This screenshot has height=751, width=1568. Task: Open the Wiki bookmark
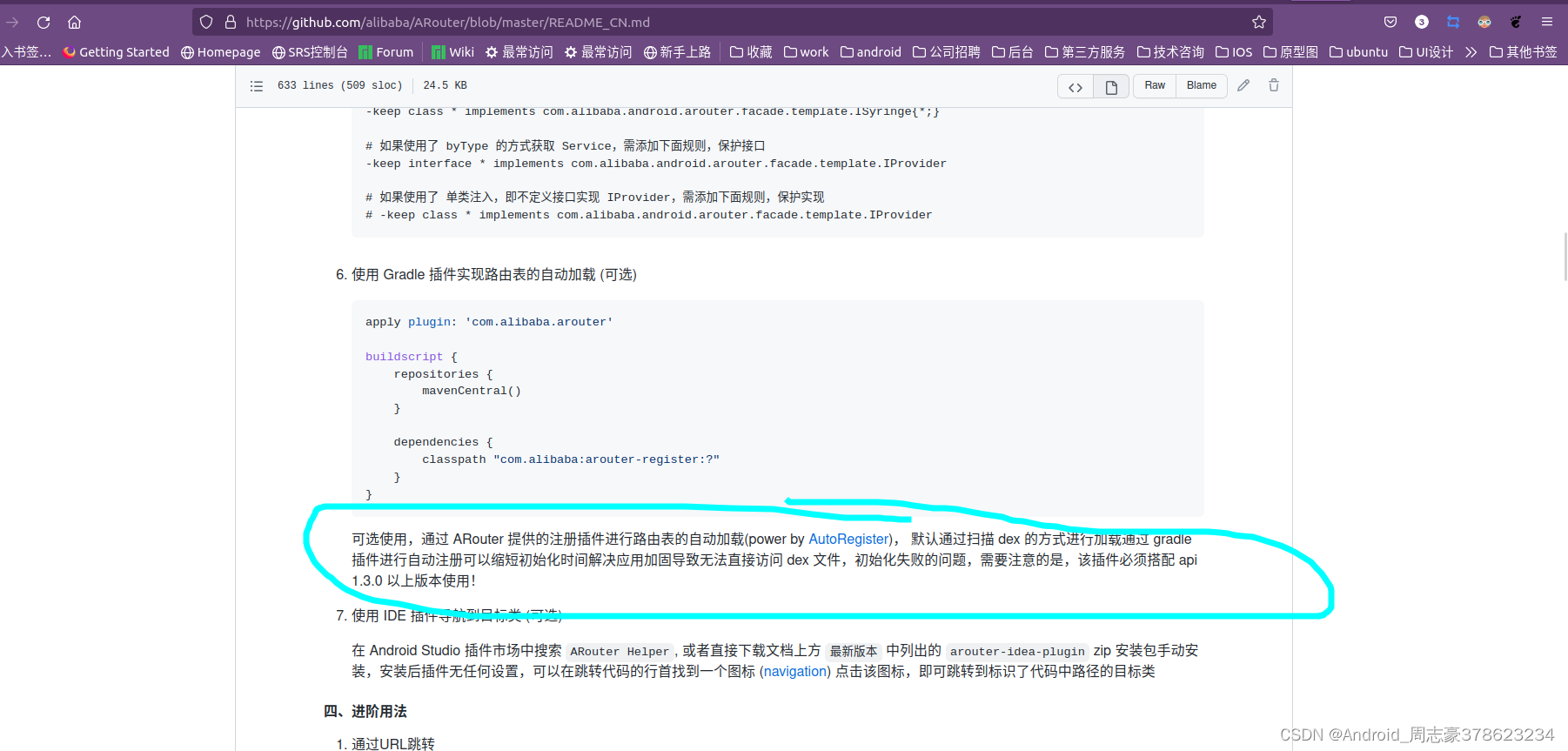coord(452,52)
